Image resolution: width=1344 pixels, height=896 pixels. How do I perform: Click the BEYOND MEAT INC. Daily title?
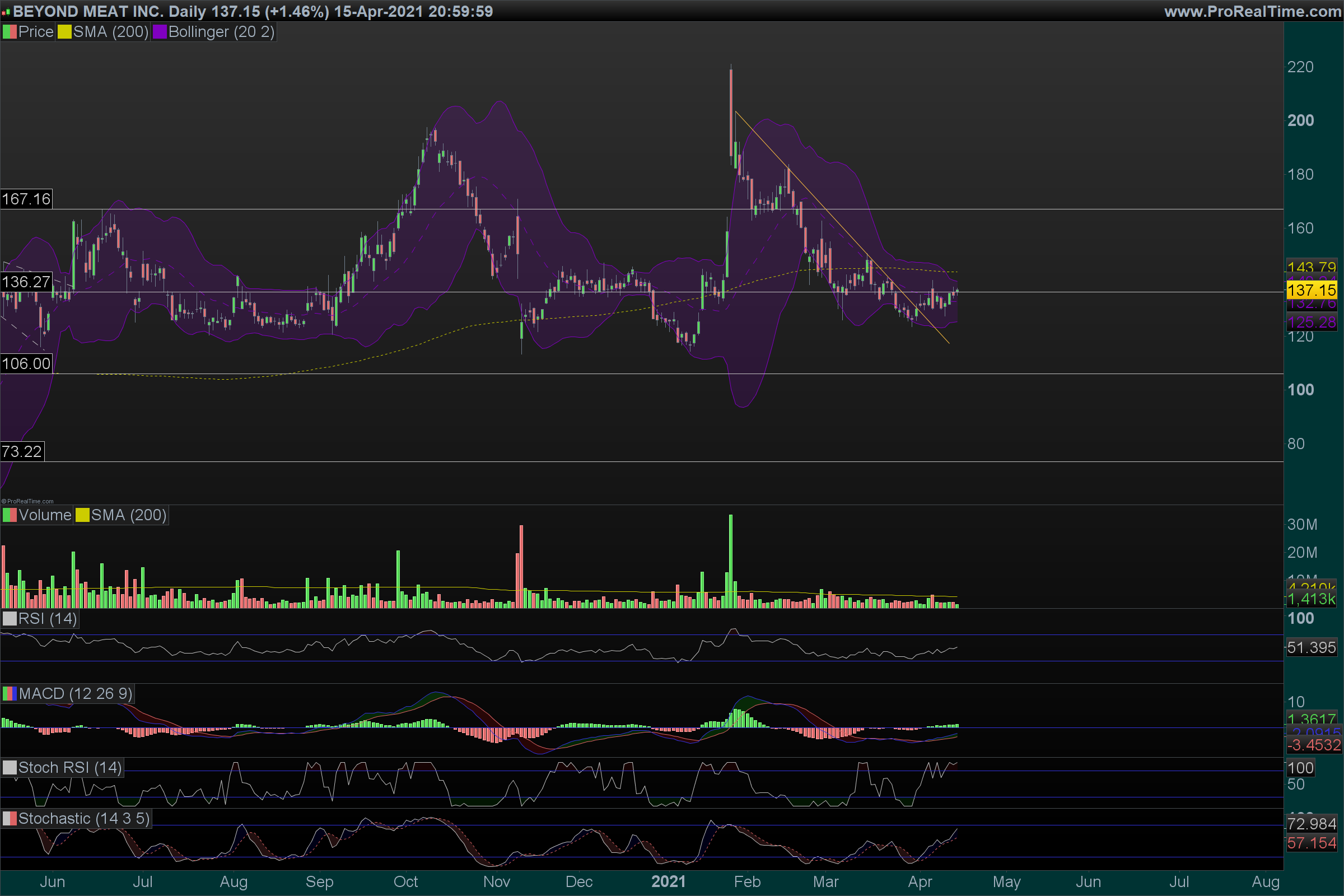110,11
